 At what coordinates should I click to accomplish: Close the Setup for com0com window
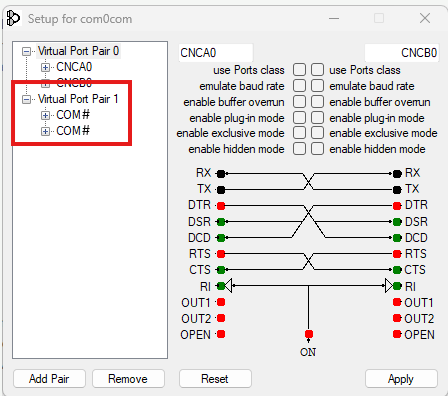[x=425, y=18]
